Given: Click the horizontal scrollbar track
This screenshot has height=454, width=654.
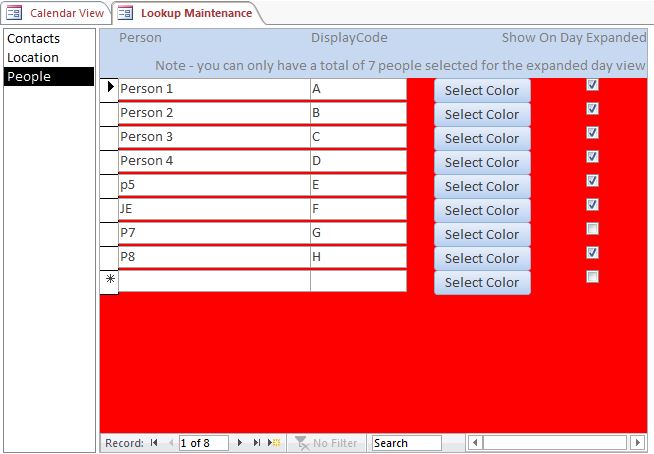Looking at the screenshot, I should pos(555,442).
